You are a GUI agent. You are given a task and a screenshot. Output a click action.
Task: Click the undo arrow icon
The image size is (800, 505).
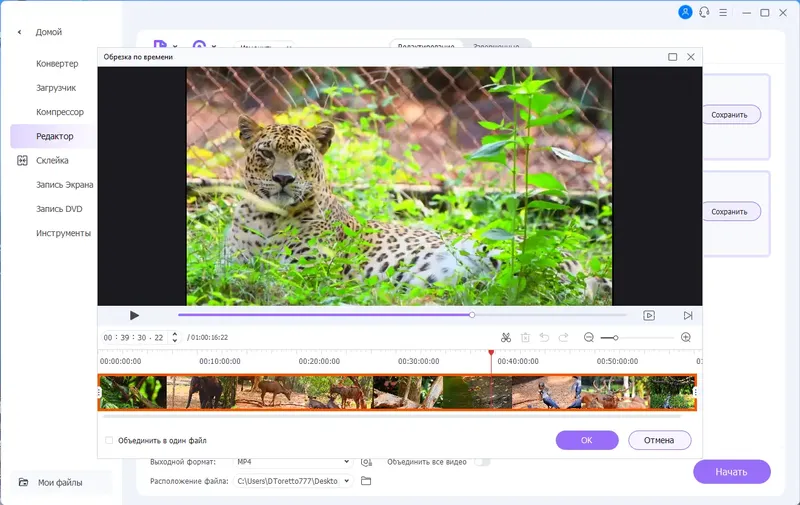pyautogui.click(x=544, y=338)
